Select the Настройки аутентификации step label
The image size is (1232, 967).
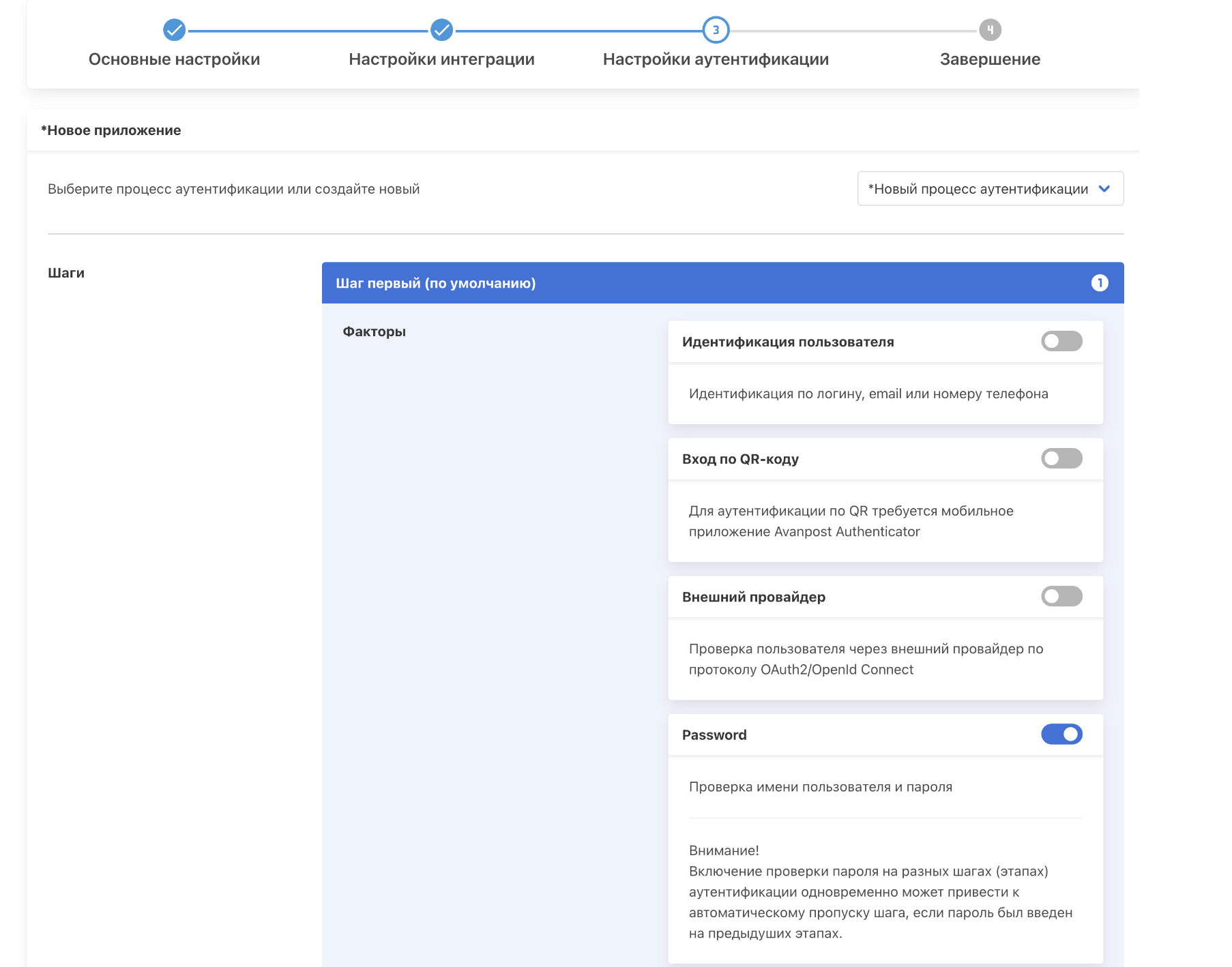click(x=716, y=59)
